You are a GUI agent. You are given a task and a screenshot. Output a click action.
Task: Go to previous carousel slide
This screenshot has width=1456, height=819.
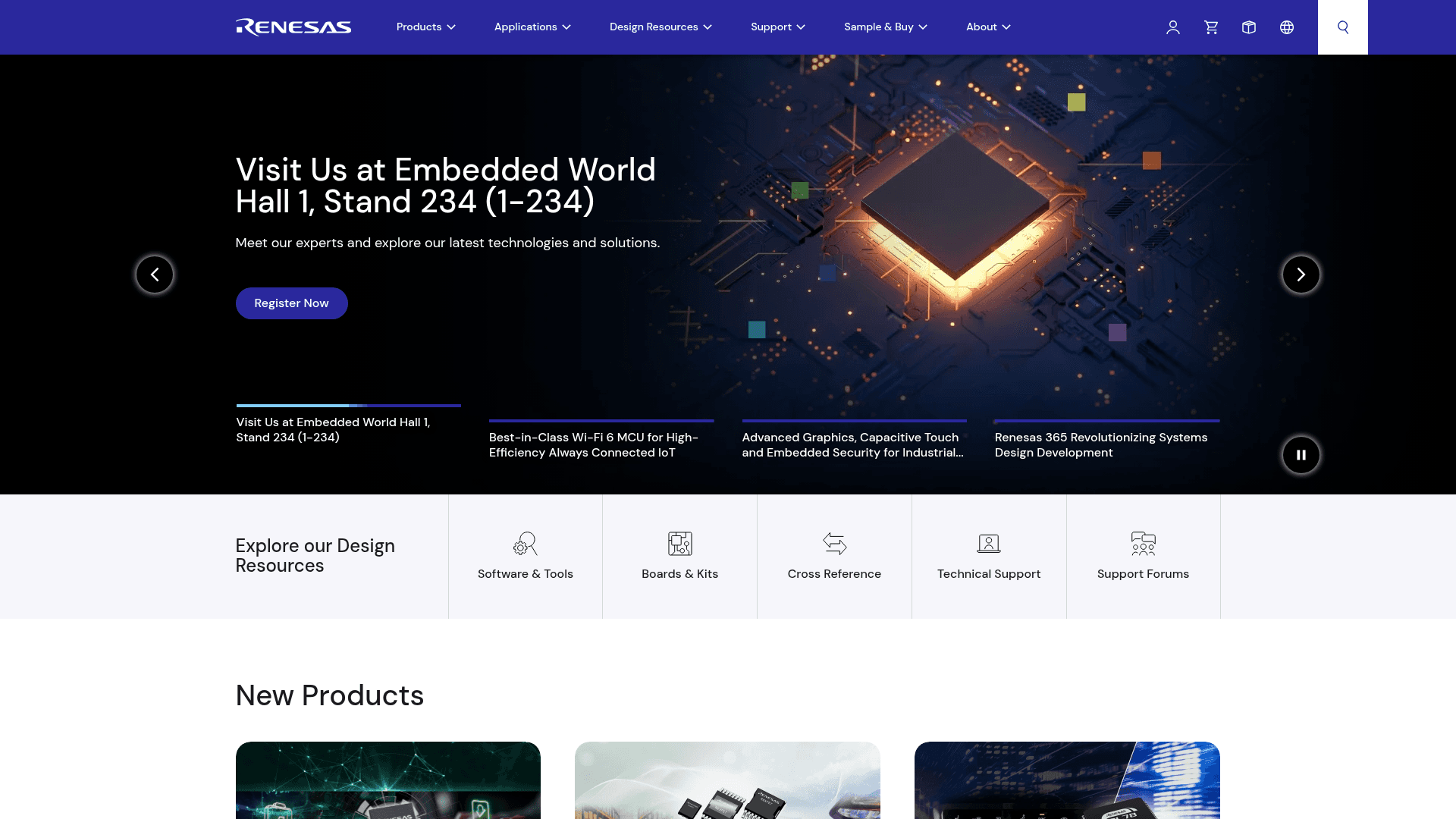[x=155, y=275]
